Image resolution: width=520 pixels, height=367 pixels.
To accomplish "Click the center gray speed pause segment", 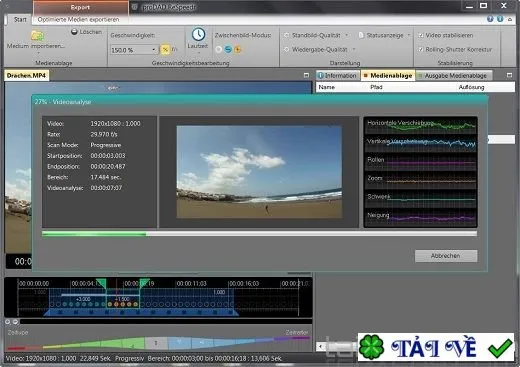I will [156, 343].
